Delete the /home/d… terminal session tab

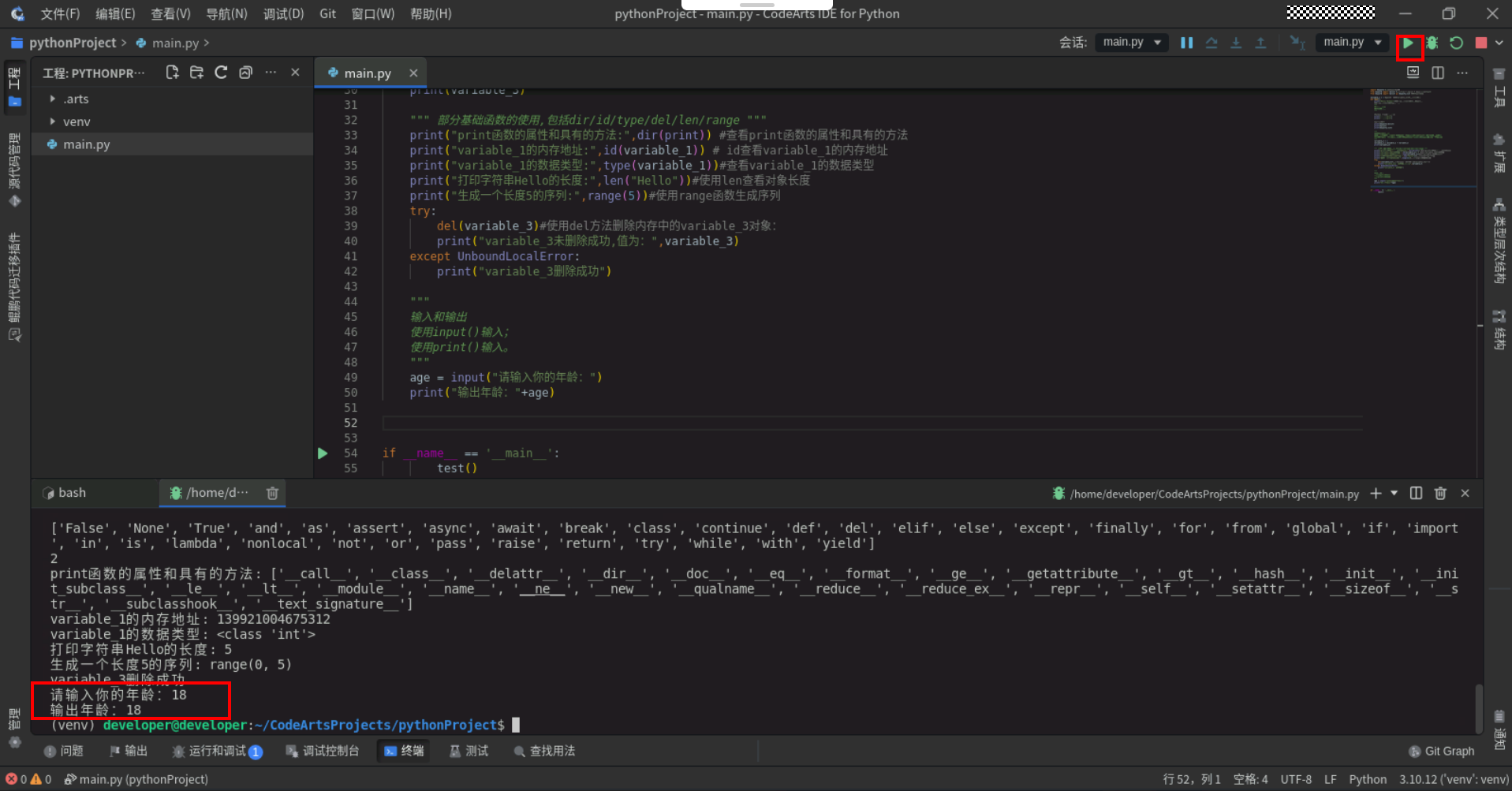(272, 493)
